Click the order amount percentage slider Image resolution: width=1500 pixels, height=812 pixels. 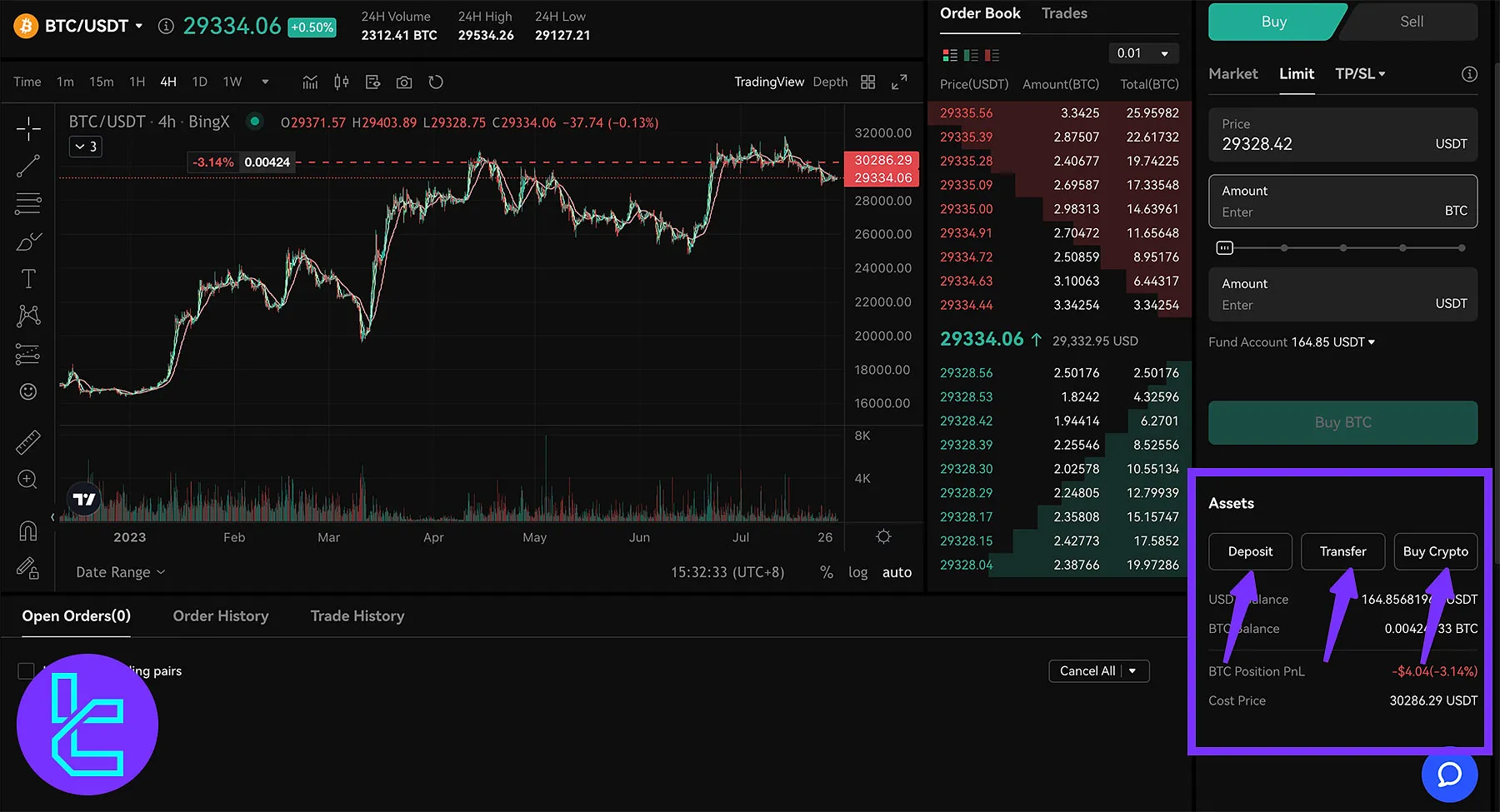coord(1342,248)
